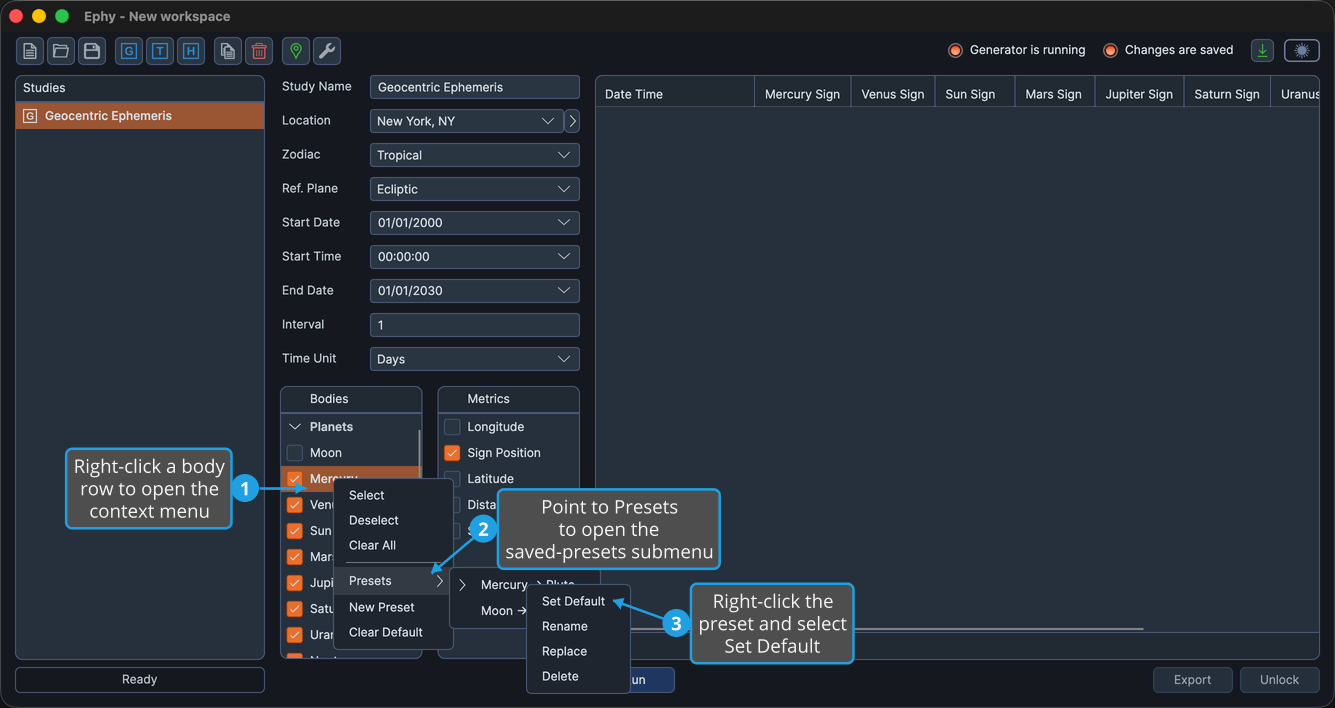Select Replace in the preset submenu
The height and width of the screenshot is (708, 1335).
point(578,651)
